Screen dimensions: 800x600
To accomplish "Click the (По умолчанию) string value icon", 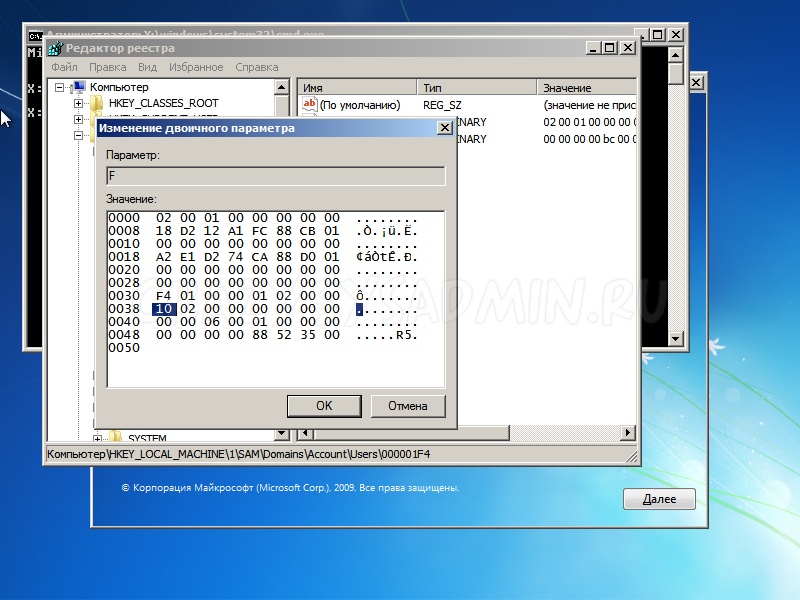I will (x=309, y=105).
